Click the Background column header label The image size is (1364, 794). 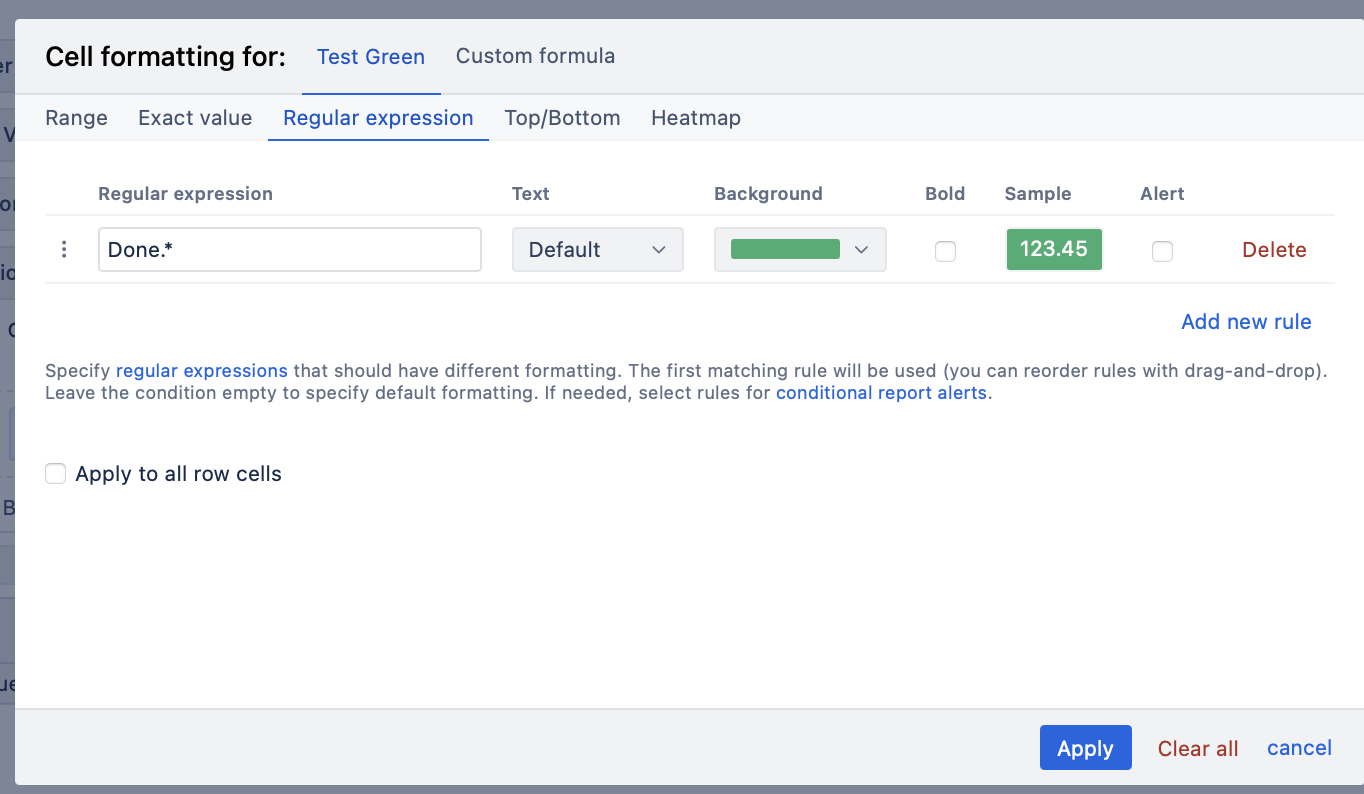pyautogui.click(x=768, y=194)
